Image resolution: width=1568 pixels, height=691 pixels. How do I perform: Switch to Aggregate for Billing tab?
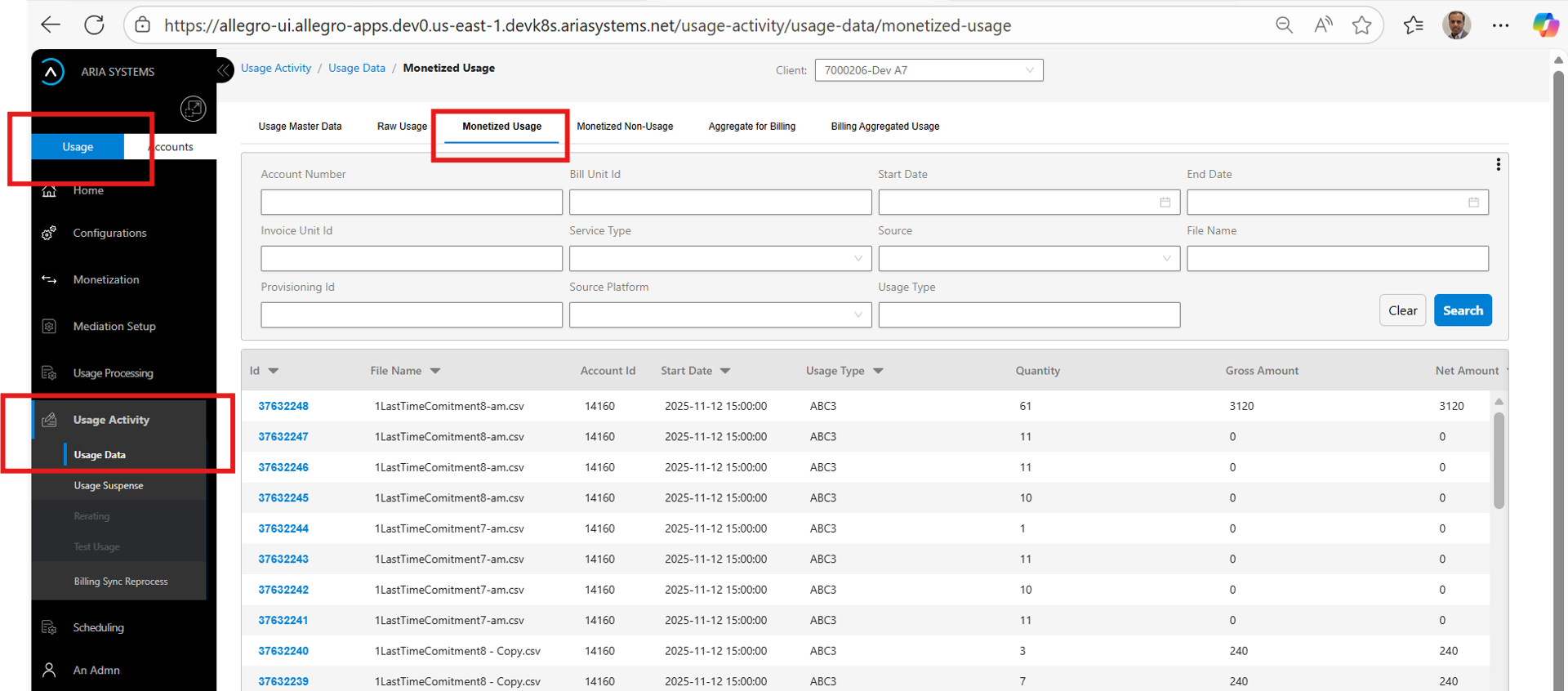pyautogui.click(x=751, y=127)
